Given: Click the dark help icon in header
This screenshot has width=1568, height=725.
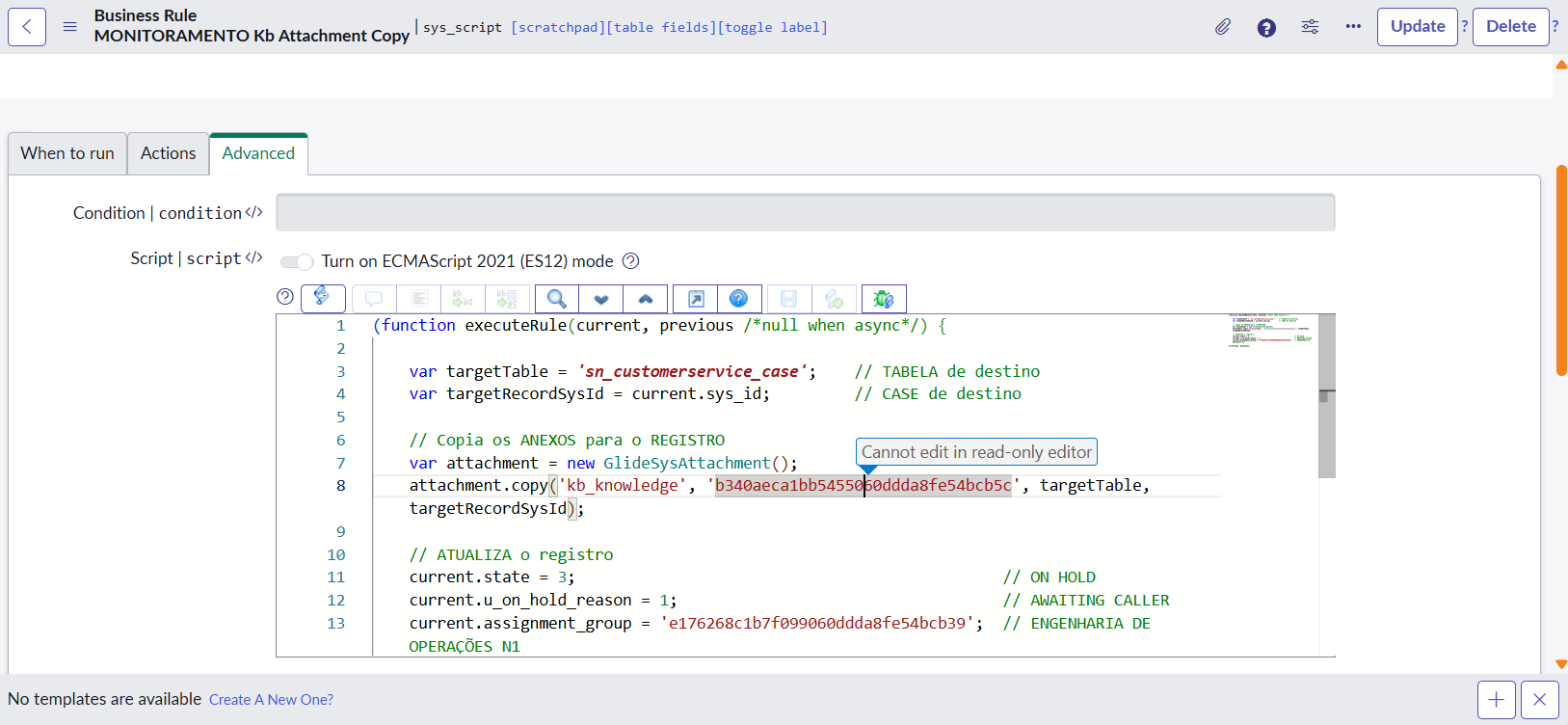Looking at the screenshot, I should [1266, 28].
